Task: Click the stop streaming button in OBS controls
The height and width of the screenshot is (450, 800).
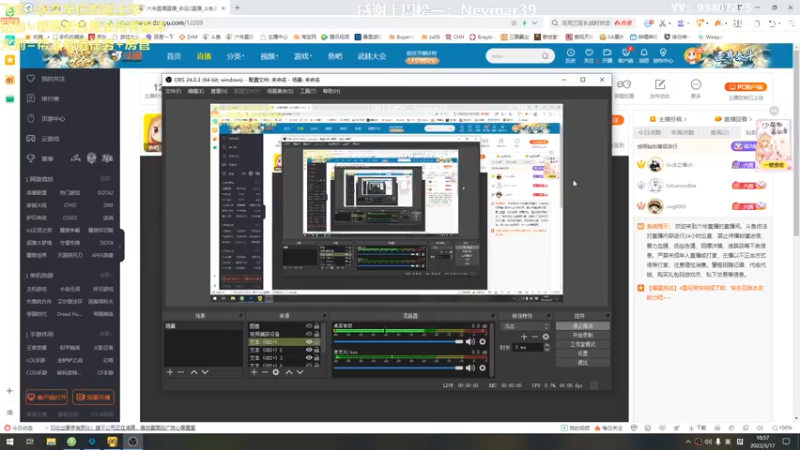Action: coord(583,326)
